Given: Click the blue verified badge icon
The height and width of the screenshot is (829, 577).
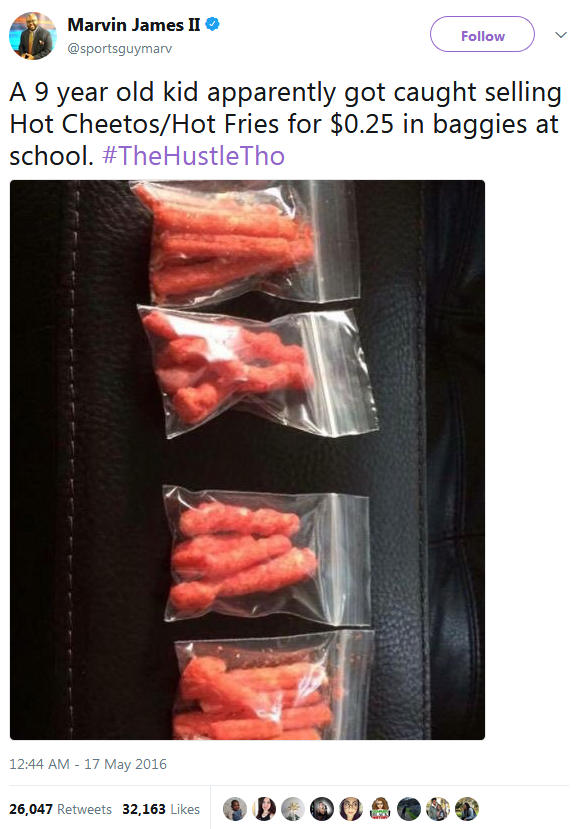Looking at the screenshot, I should [213, 24].
